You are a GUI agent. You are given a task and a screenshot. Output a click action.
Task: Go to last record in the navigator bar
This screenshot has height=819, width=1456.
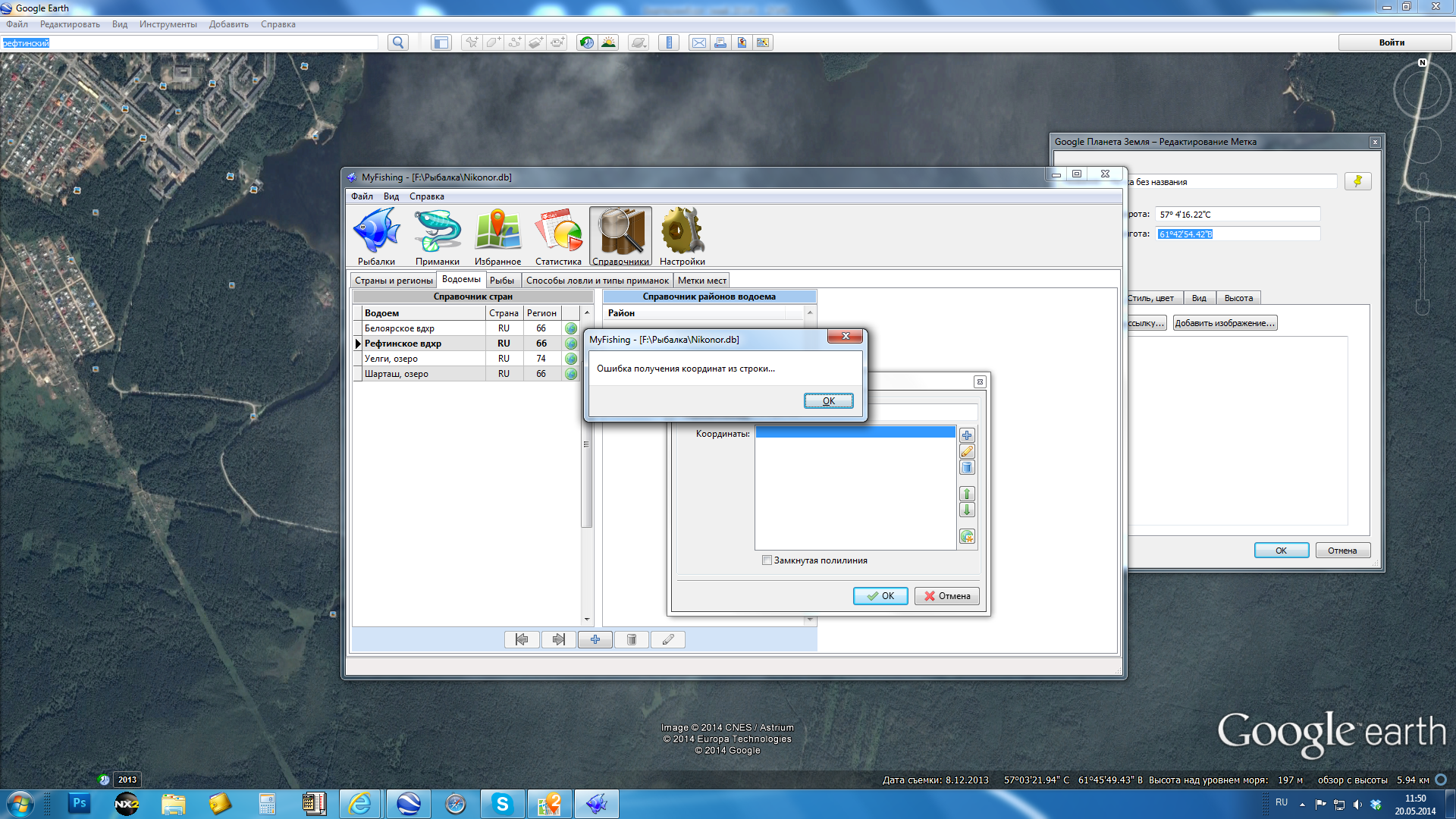tap(559, 639)
